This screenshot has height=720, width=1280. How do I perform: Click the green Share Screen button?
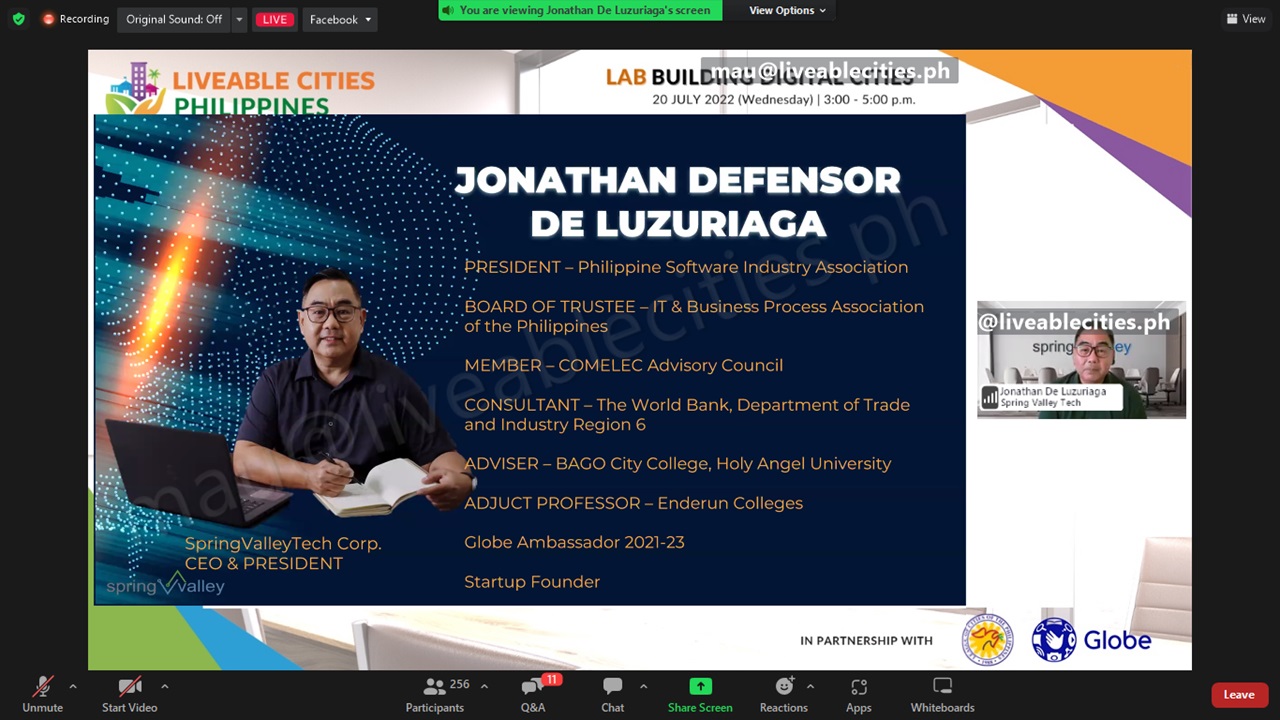(700, 694)
